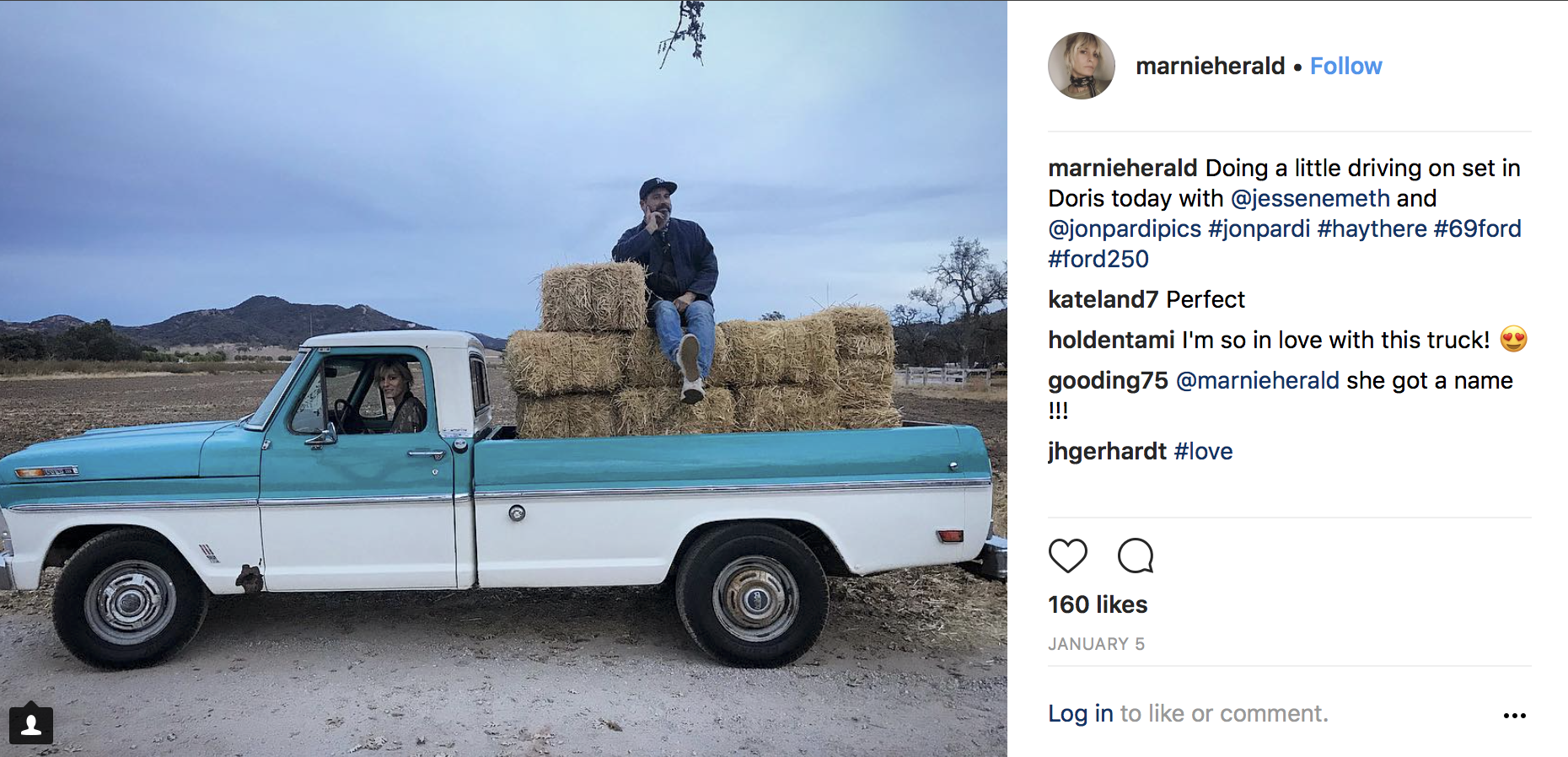Visit commenter gooding75's profile
Viewport: 1568px width, 757px height.
(1108, 380)
